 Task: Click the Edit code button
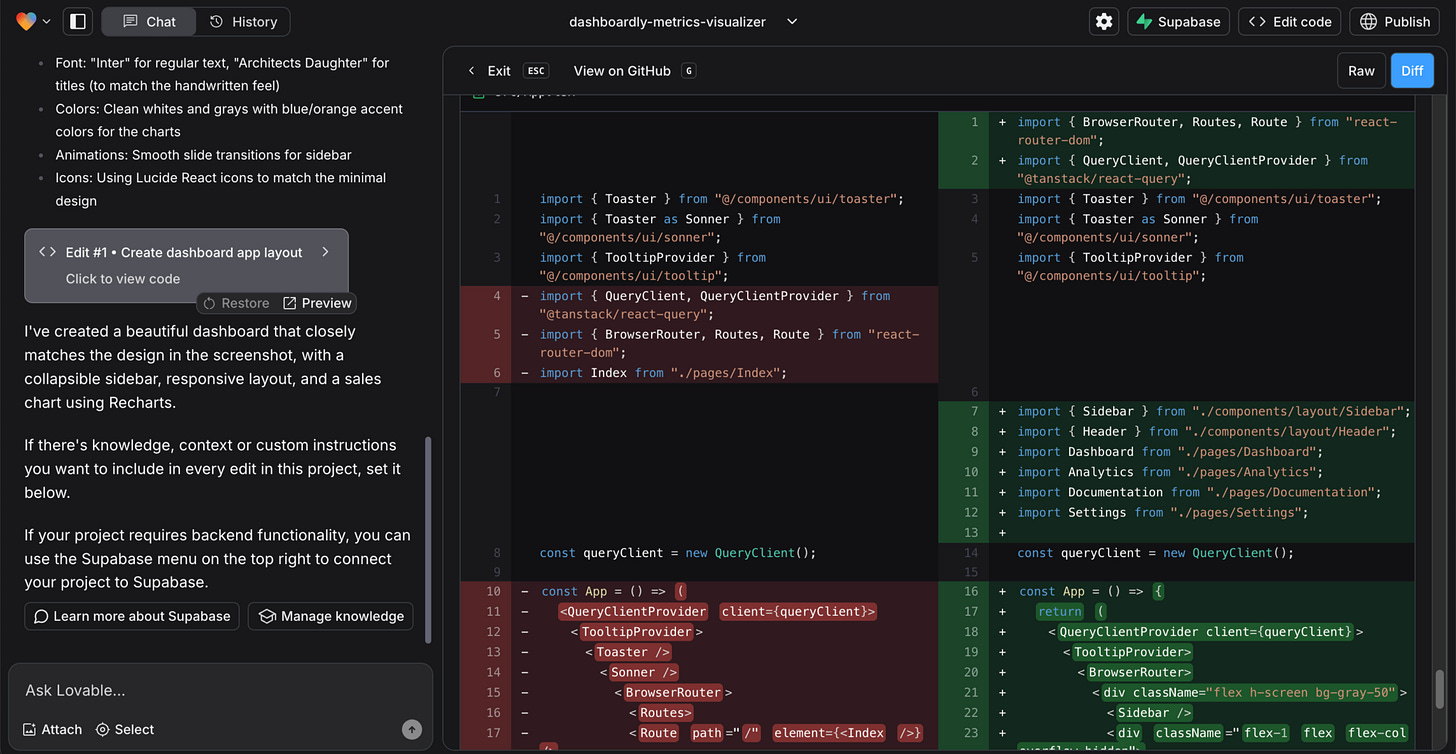(1290, 21)
